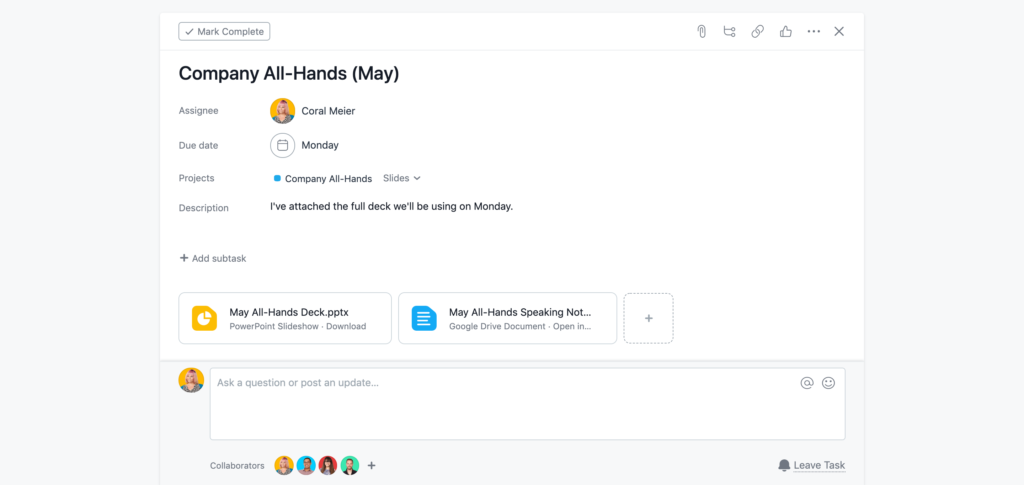Click the Collaborators label
The width and height of the screenshot is (1024, 485).
click(x=237, y=465)
